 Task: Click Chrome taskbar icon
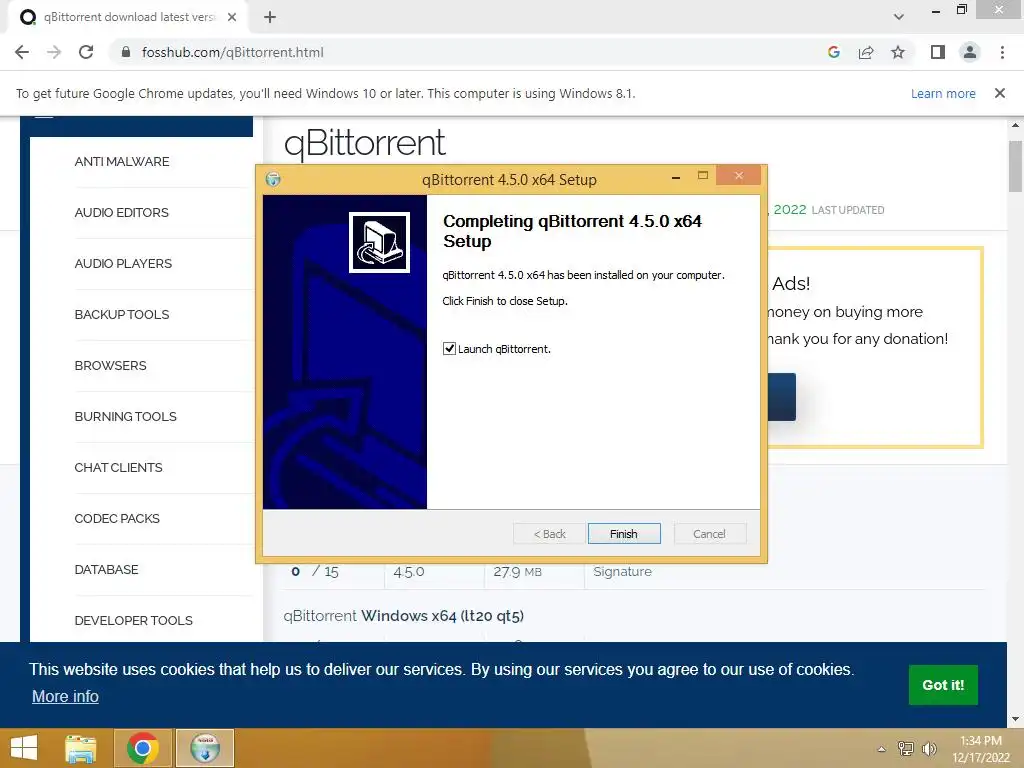click(x=143, y=748)
